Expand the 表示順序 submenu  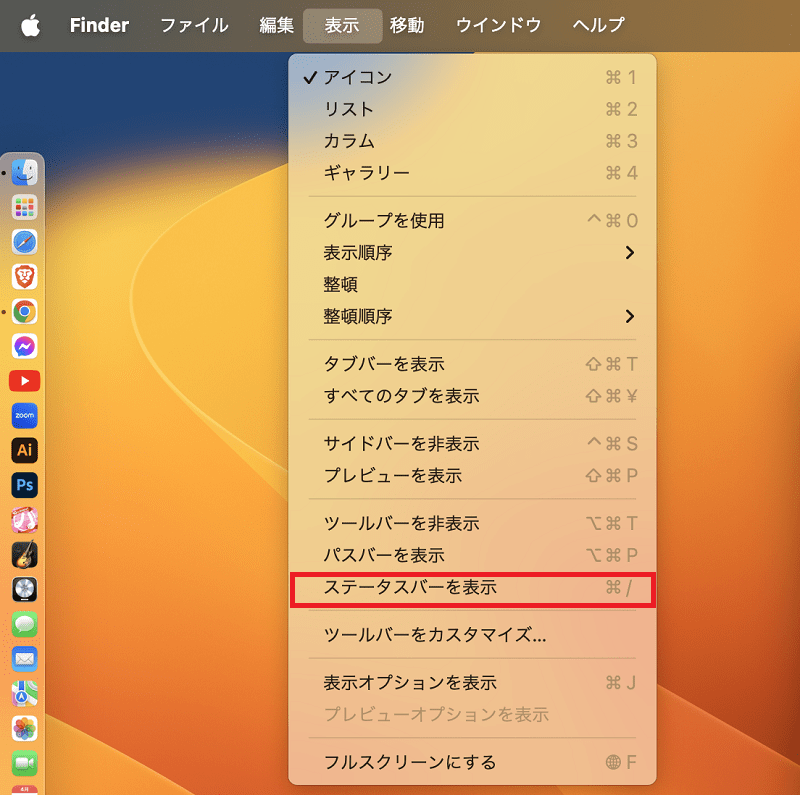(x=472, y=253)
